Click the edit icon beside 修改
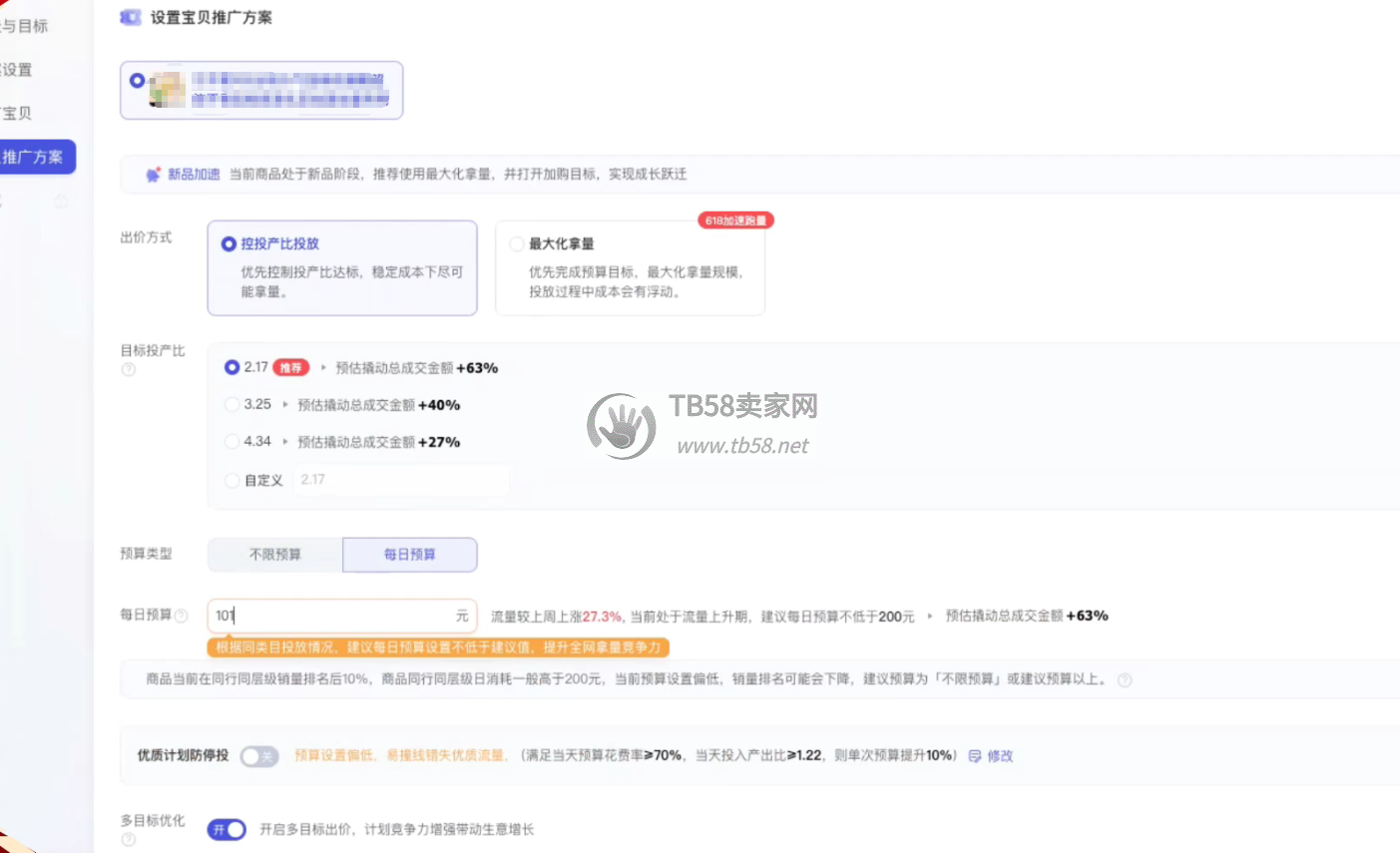The width and height of the screenshot is (1400, 853). [975, 756]
